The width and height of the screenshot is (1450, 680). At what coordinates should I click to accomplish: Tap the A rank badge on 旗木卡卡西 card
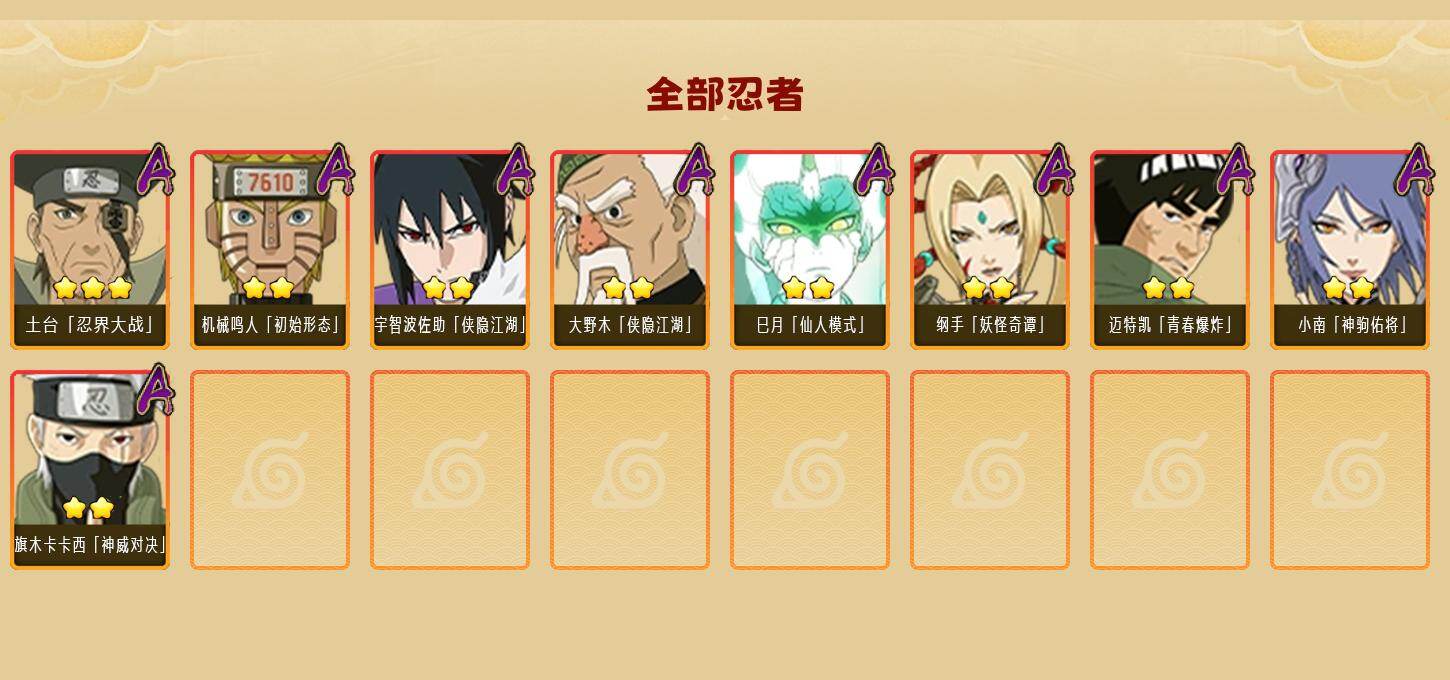[156, 391]
